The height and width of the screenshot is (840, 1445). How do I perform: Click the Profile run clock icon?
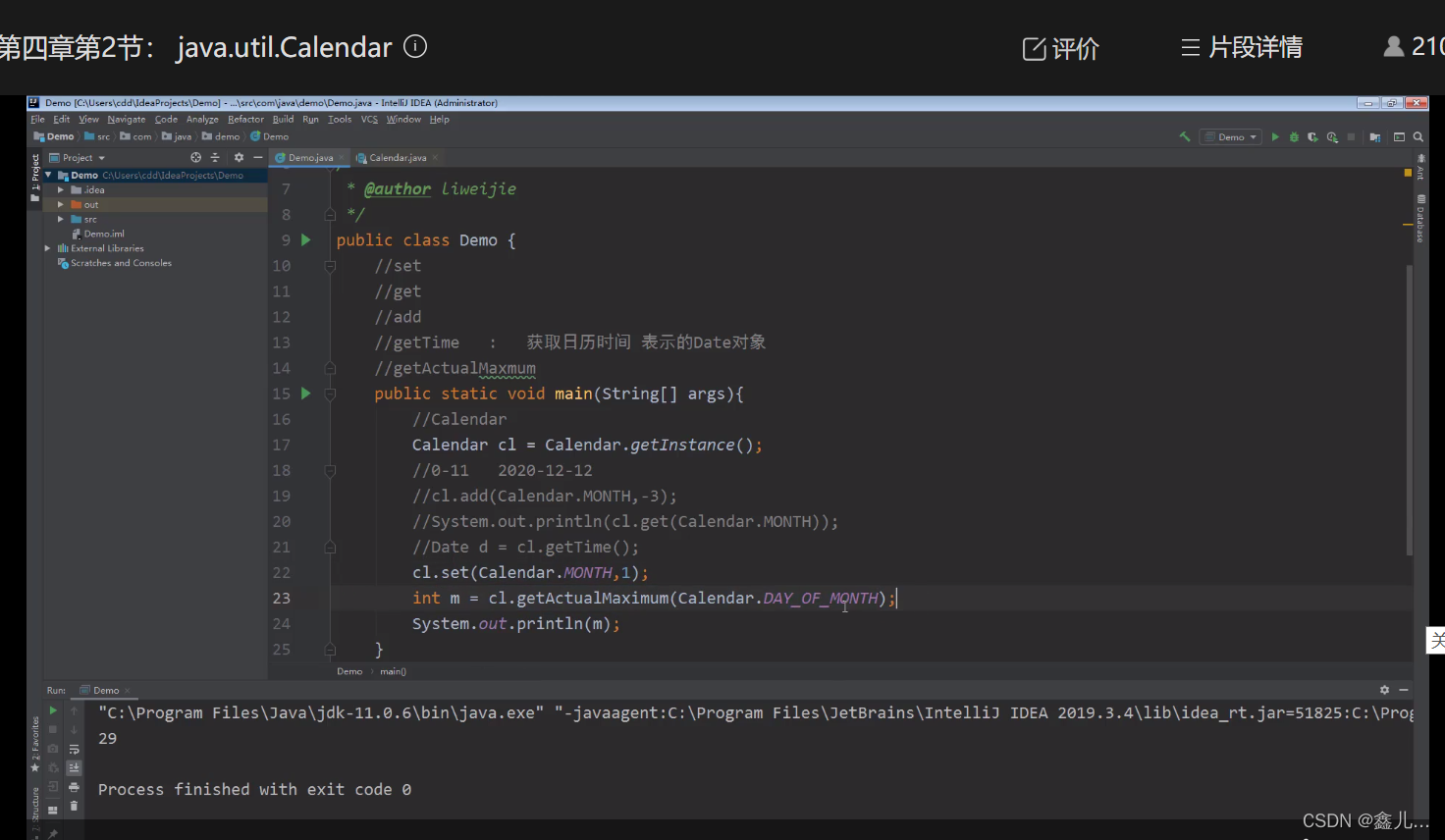click(1332, 137)
